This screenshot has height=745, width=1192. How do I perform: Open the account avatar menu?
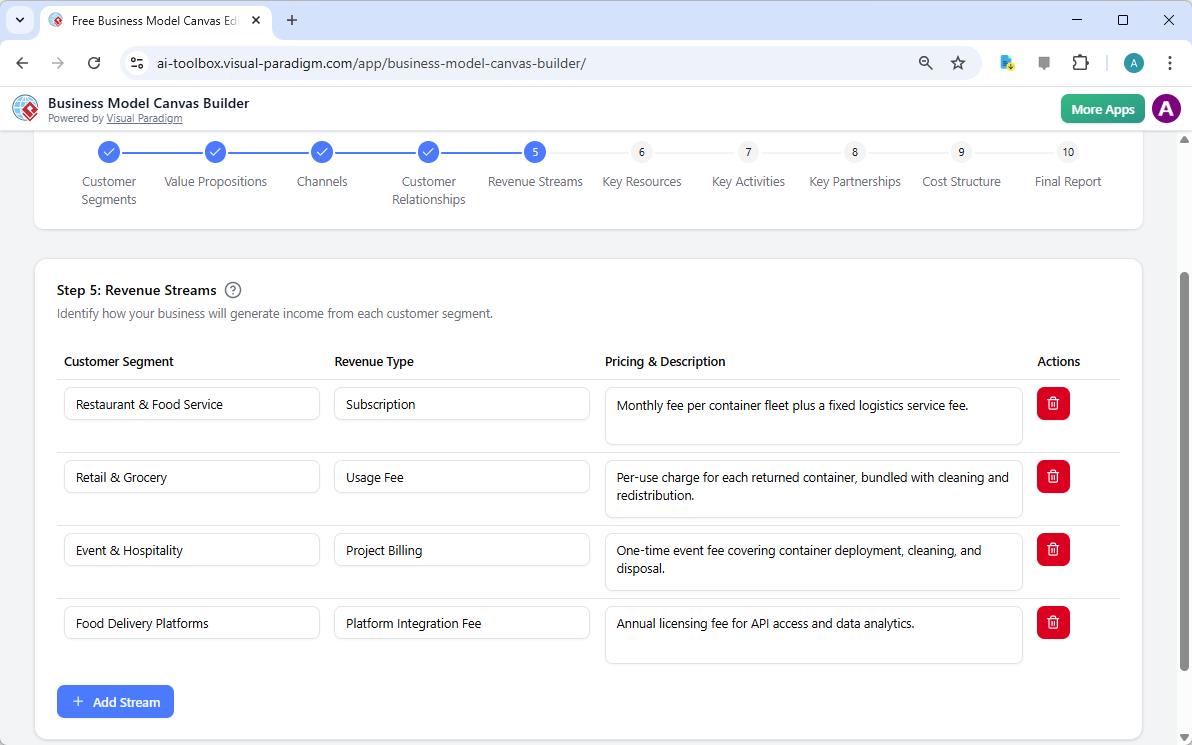[1166, 108]
